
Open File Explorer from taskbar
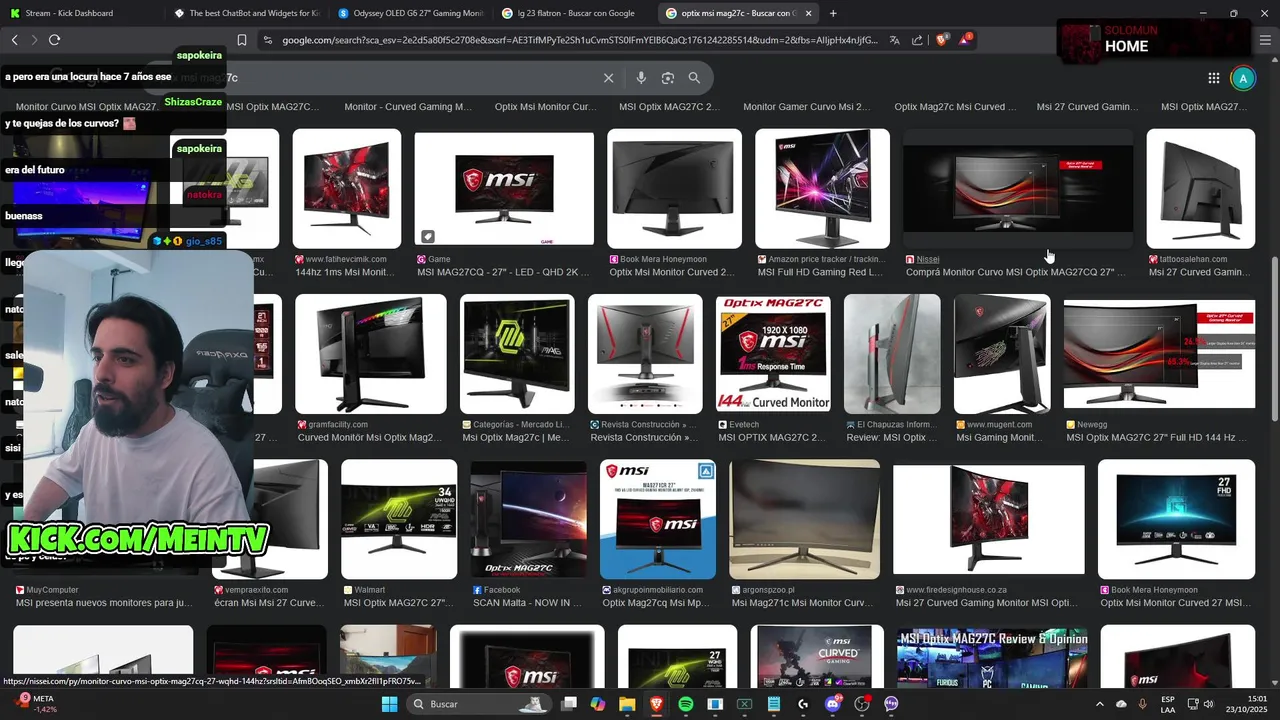point(627,704)
